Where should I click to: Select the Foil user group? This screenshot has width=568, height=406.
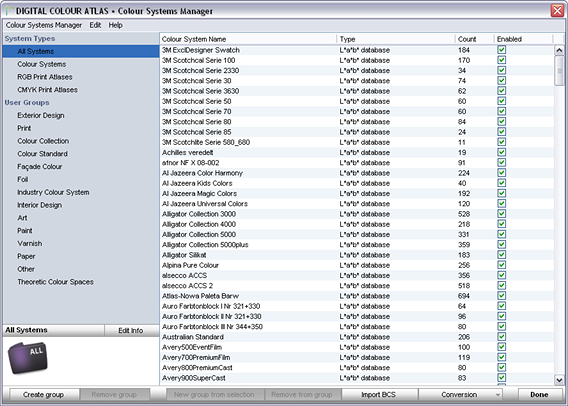pos(81,179)
